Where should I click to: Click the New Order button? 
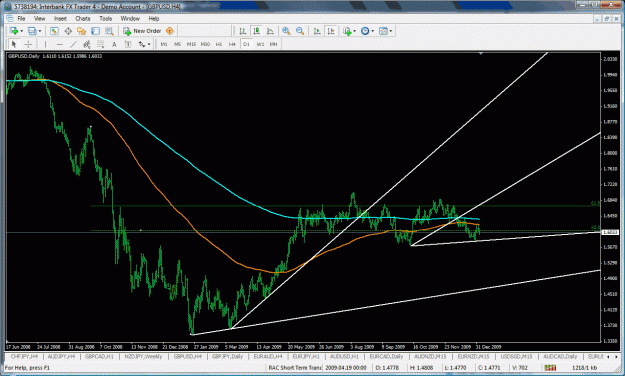pyautogui.click(x=142, y=31)
